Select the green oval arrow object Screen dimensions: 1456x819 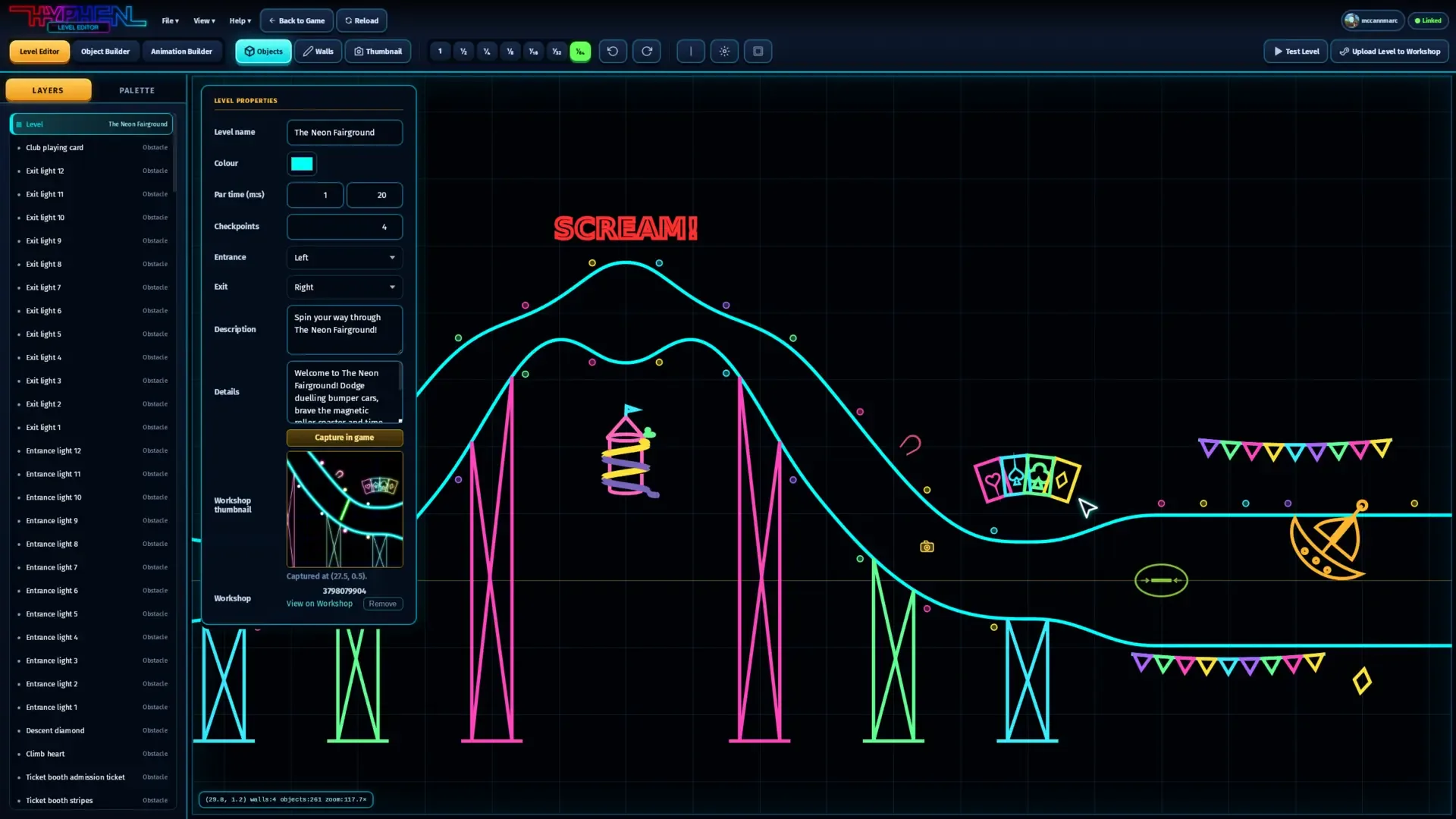point(1161,580)
